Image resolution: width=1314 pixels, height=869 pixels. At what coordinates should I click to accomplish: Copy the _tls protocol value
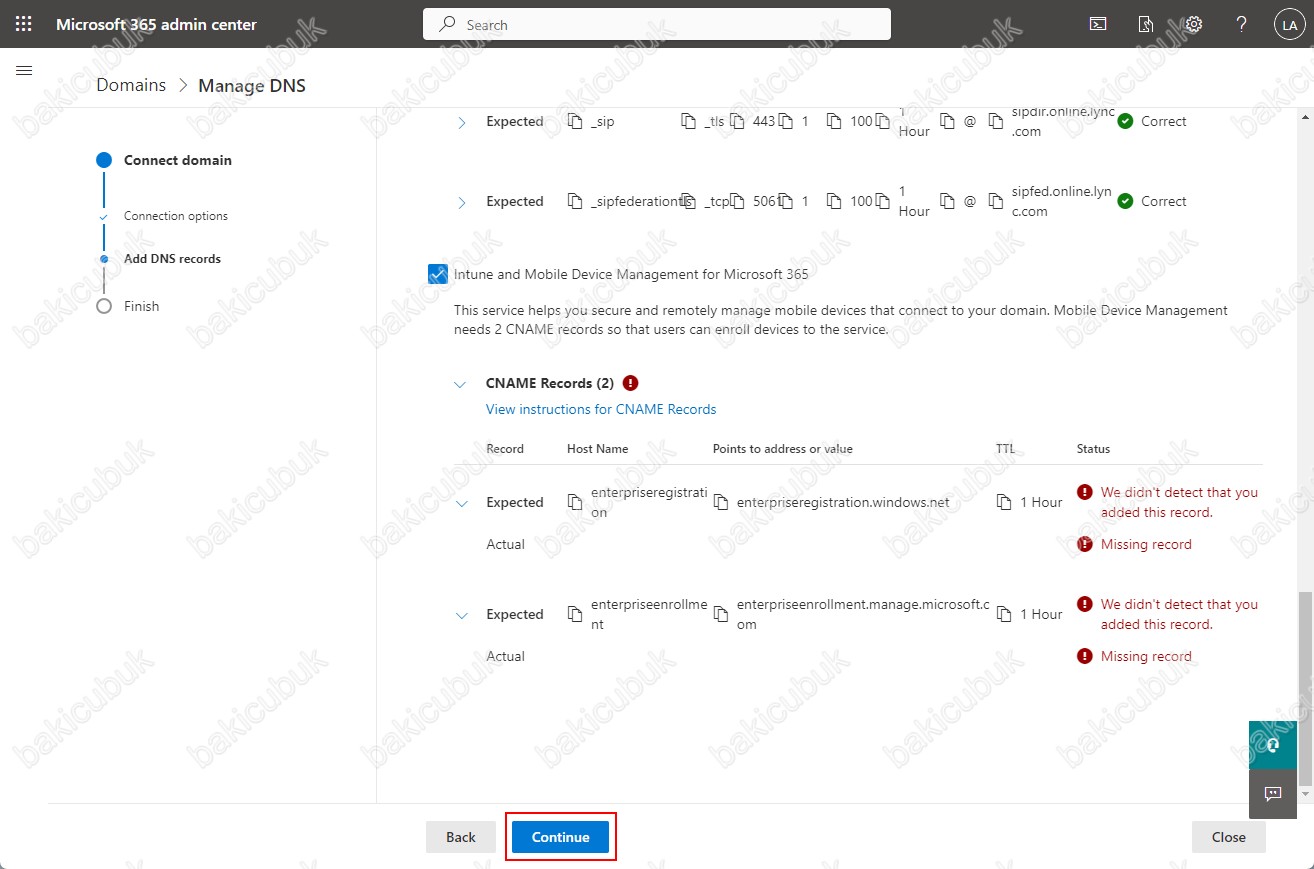tap(688, 121)
